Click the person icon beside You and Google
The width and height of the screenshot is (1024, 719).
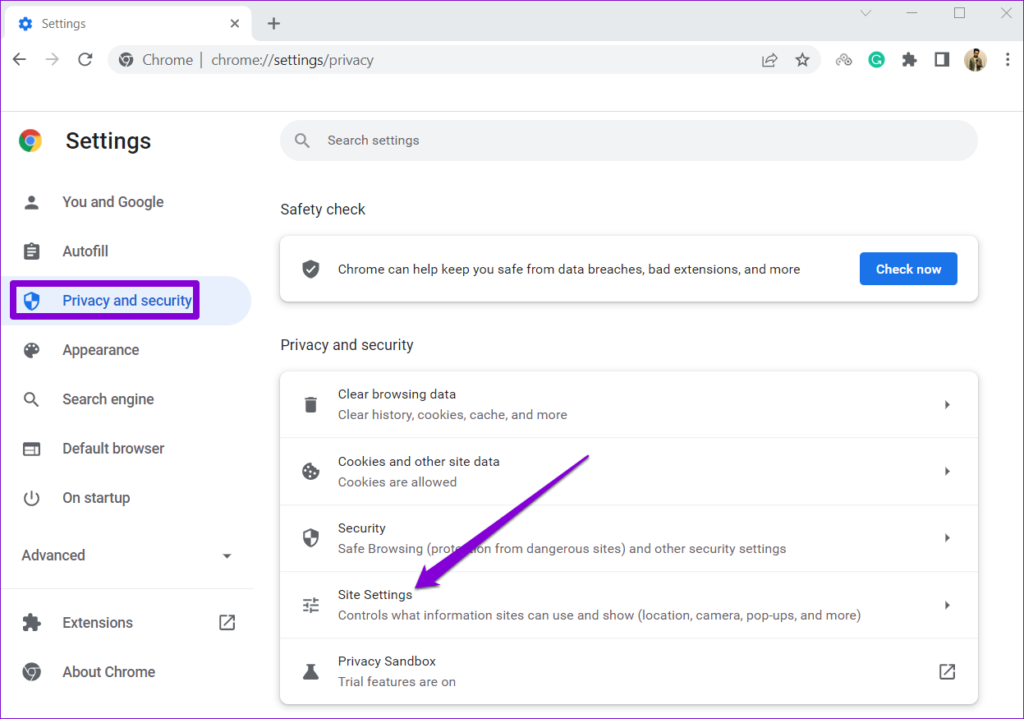click(31, 202)
